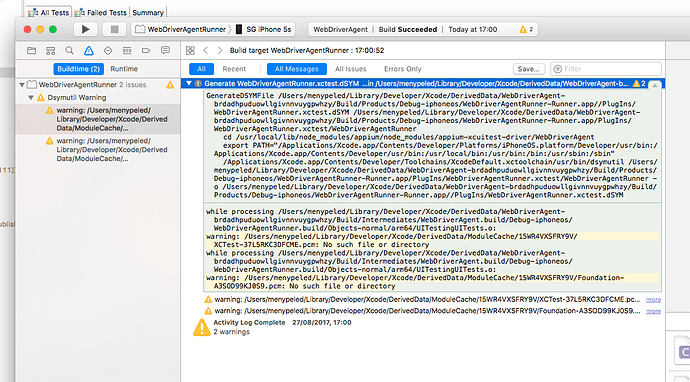The image size is (690, 382).
Task: Collapse the Dsymutil Warning group
Action: pyautogui.click(x=31, y=98)
